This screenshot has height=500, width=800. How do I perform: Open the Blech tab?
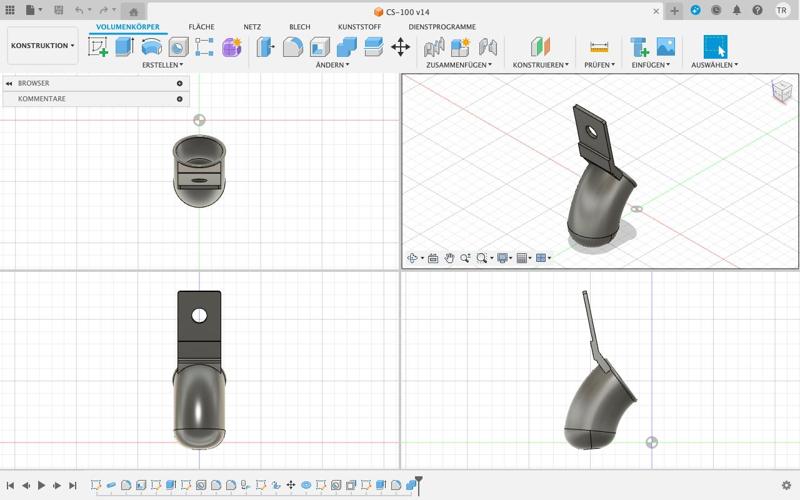pyautogui.click(x=299, y=27)
